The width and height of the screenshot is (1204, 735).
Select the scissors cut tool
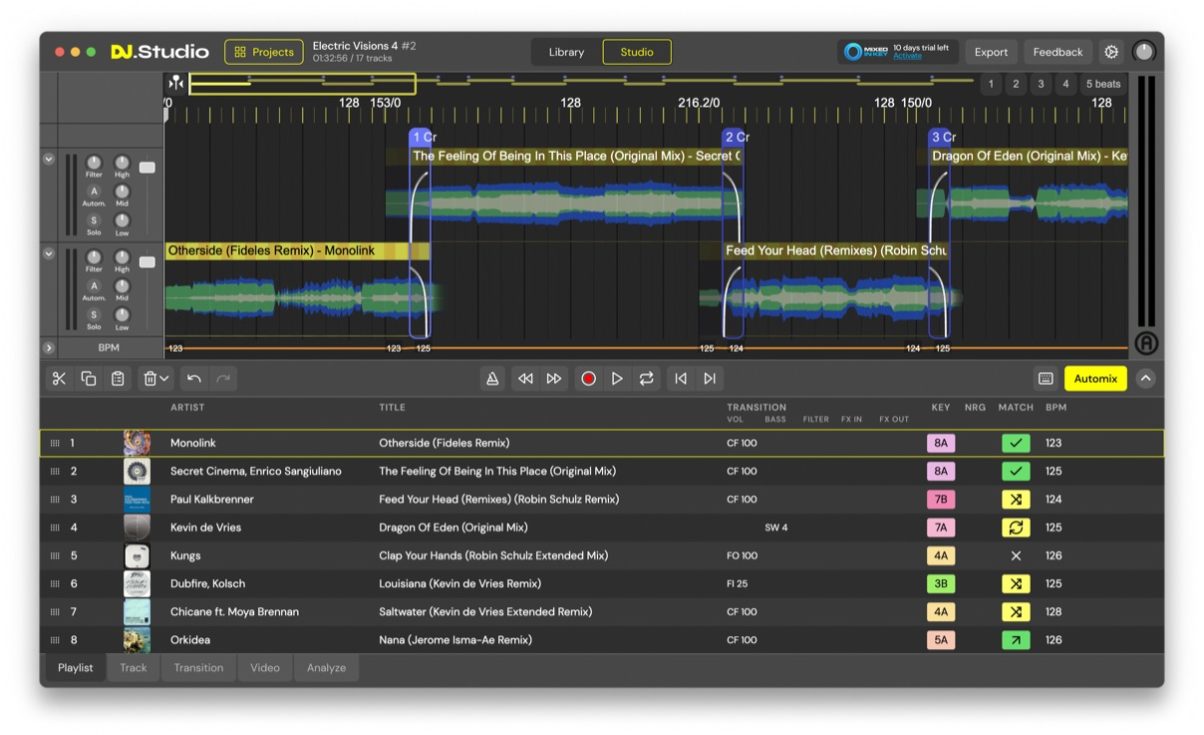(59, 378)
